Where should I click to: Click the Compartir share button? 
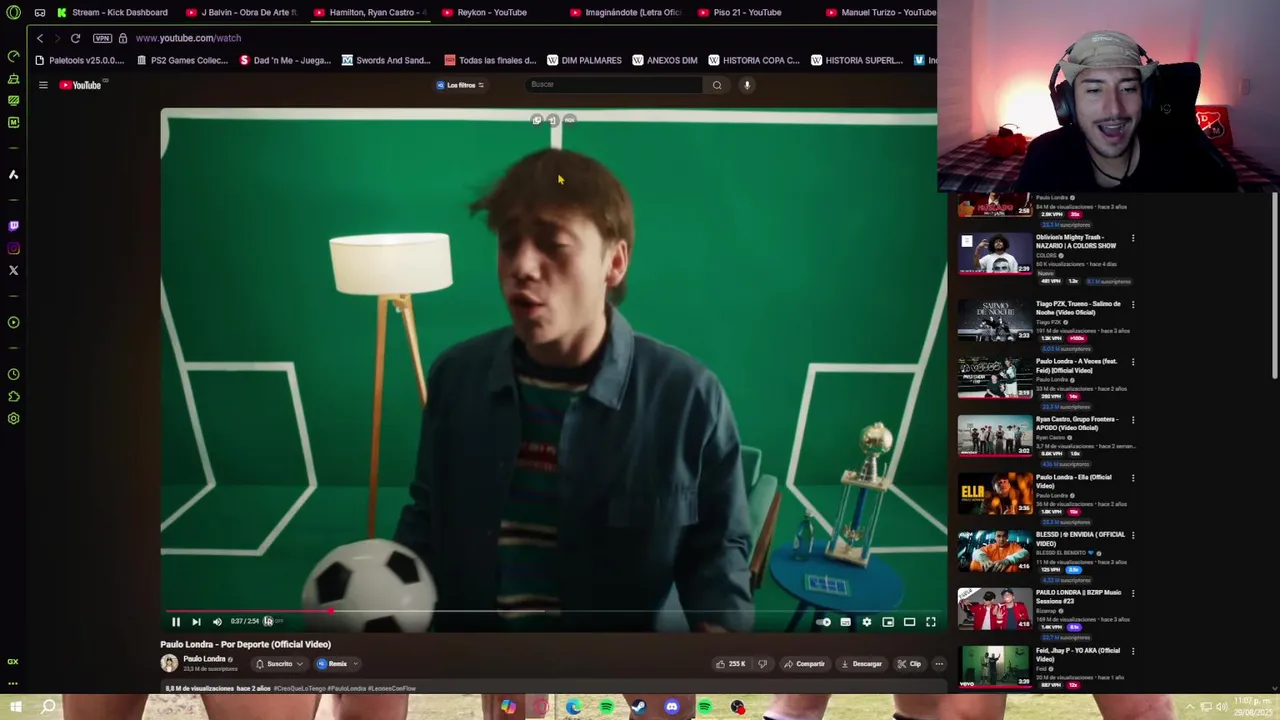(804, 664)
